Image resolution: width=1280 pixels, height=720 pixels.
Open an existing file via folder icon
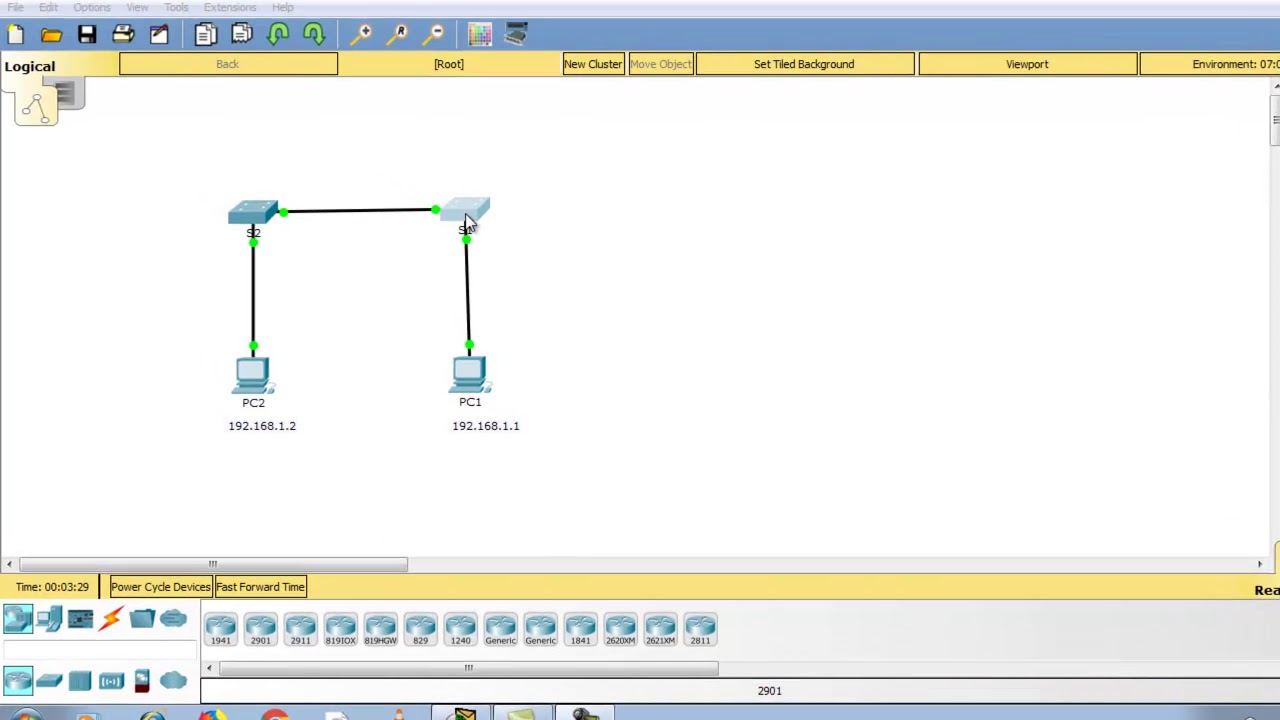(x=51, y=35)
